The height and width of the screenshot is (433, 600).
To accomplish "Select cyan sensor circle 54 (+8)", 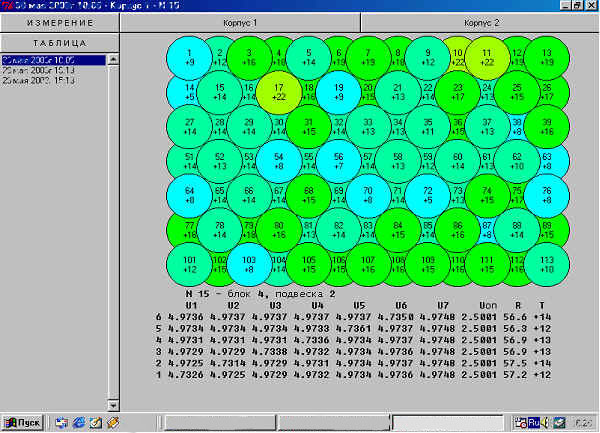I will pos(279,161).
